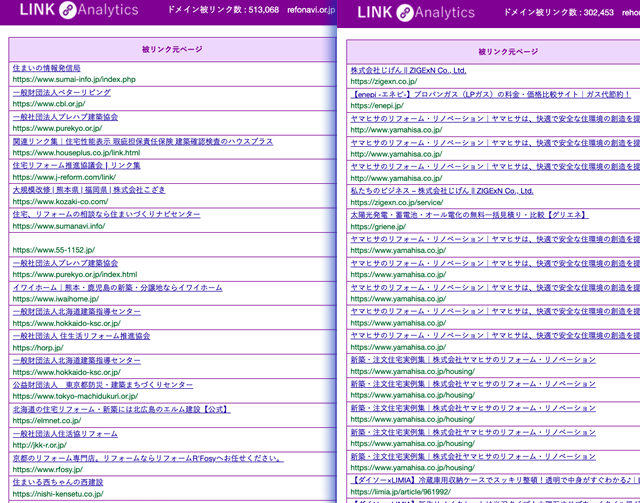Open the イワイホーム 新築・分譲地 link
This screenshot has height=503, width=640.
(x=118, y=287)
